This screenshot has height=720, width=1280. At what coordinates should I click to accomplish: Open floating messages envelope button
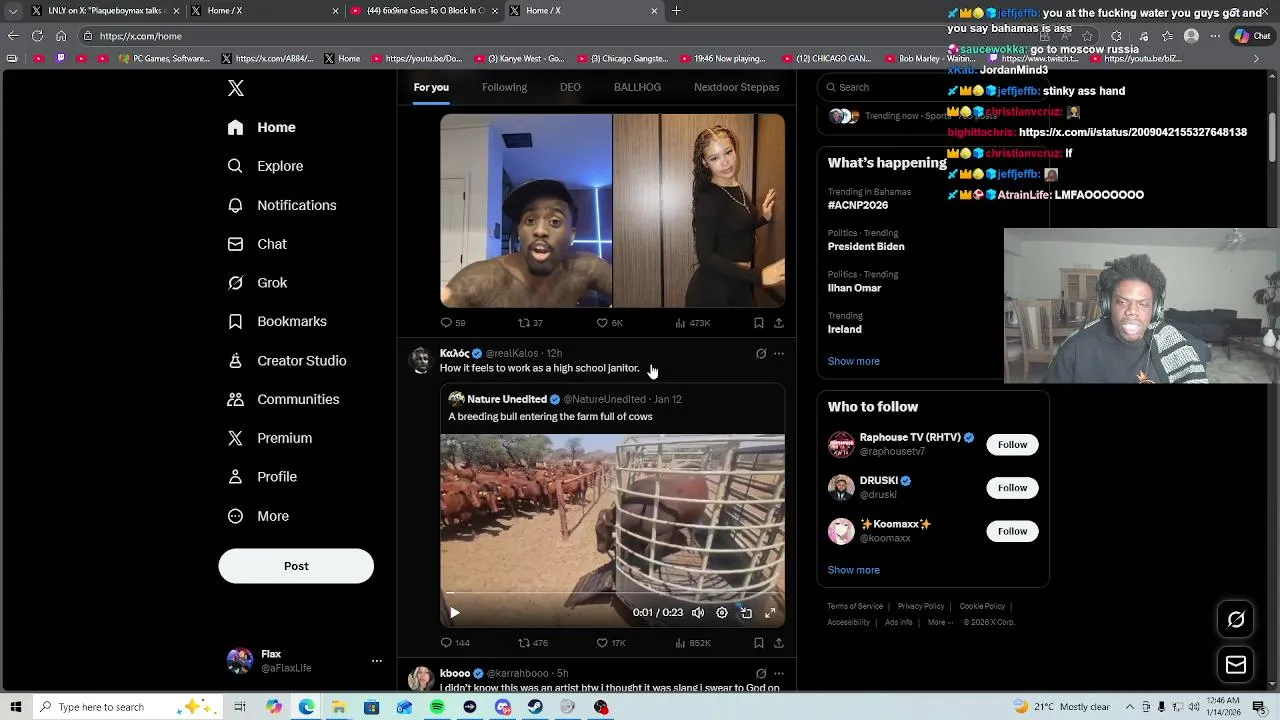click(x=1236, y=665)
